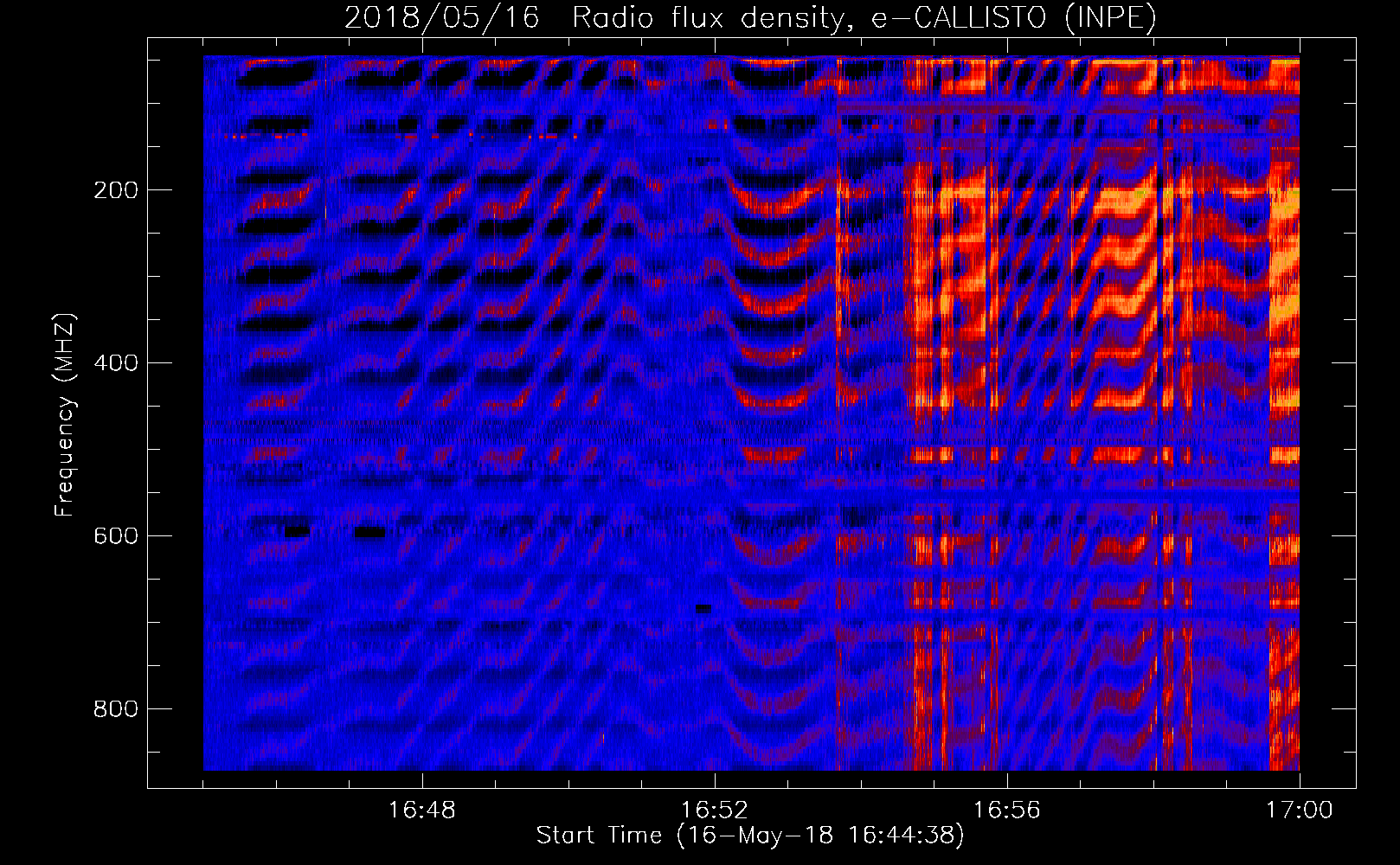Click the 16:48 time tick label

pos(422,811)
